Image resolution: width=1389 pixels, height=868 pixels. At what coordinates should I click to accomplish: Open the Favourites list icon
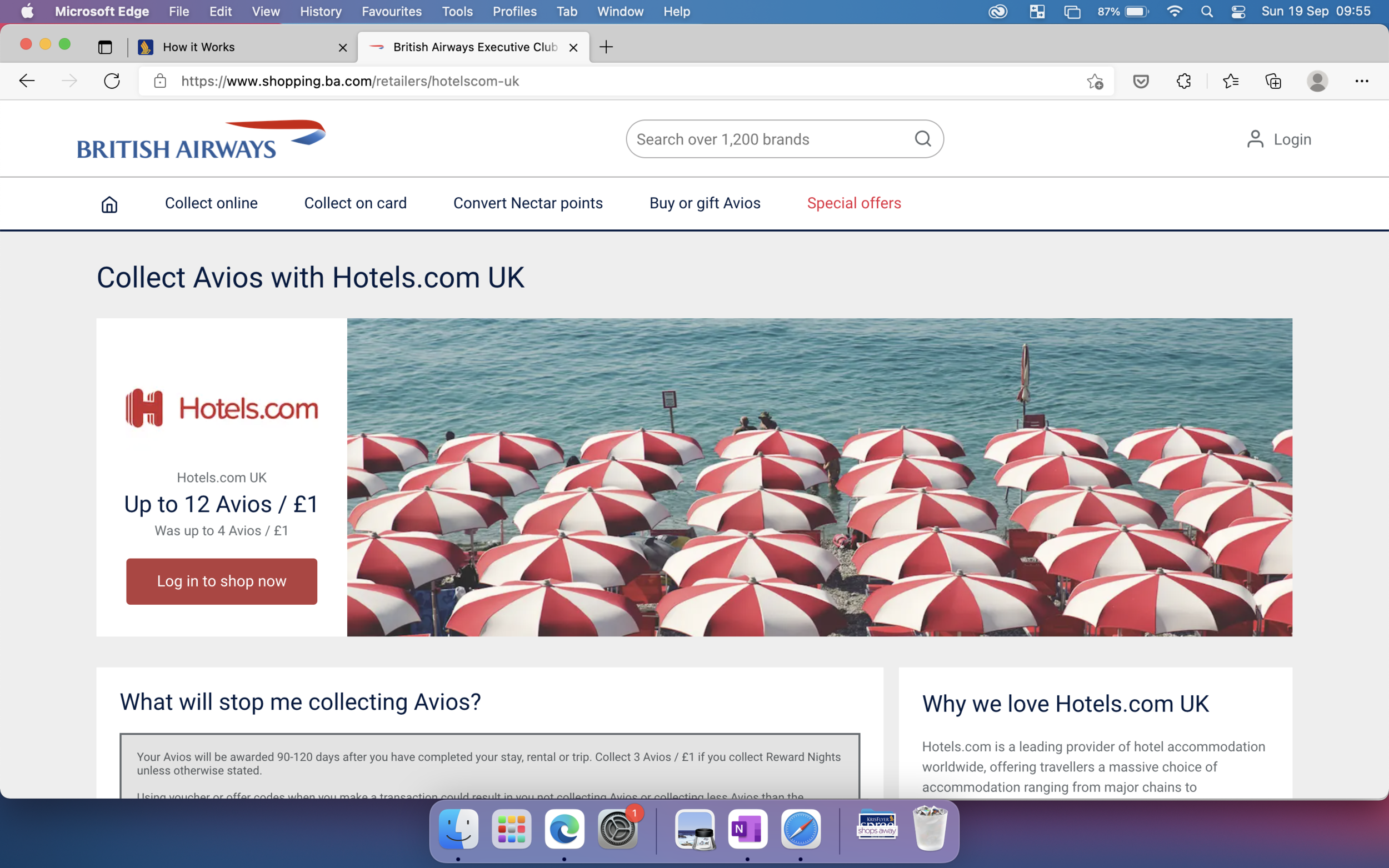click(x=1230, y=81)
